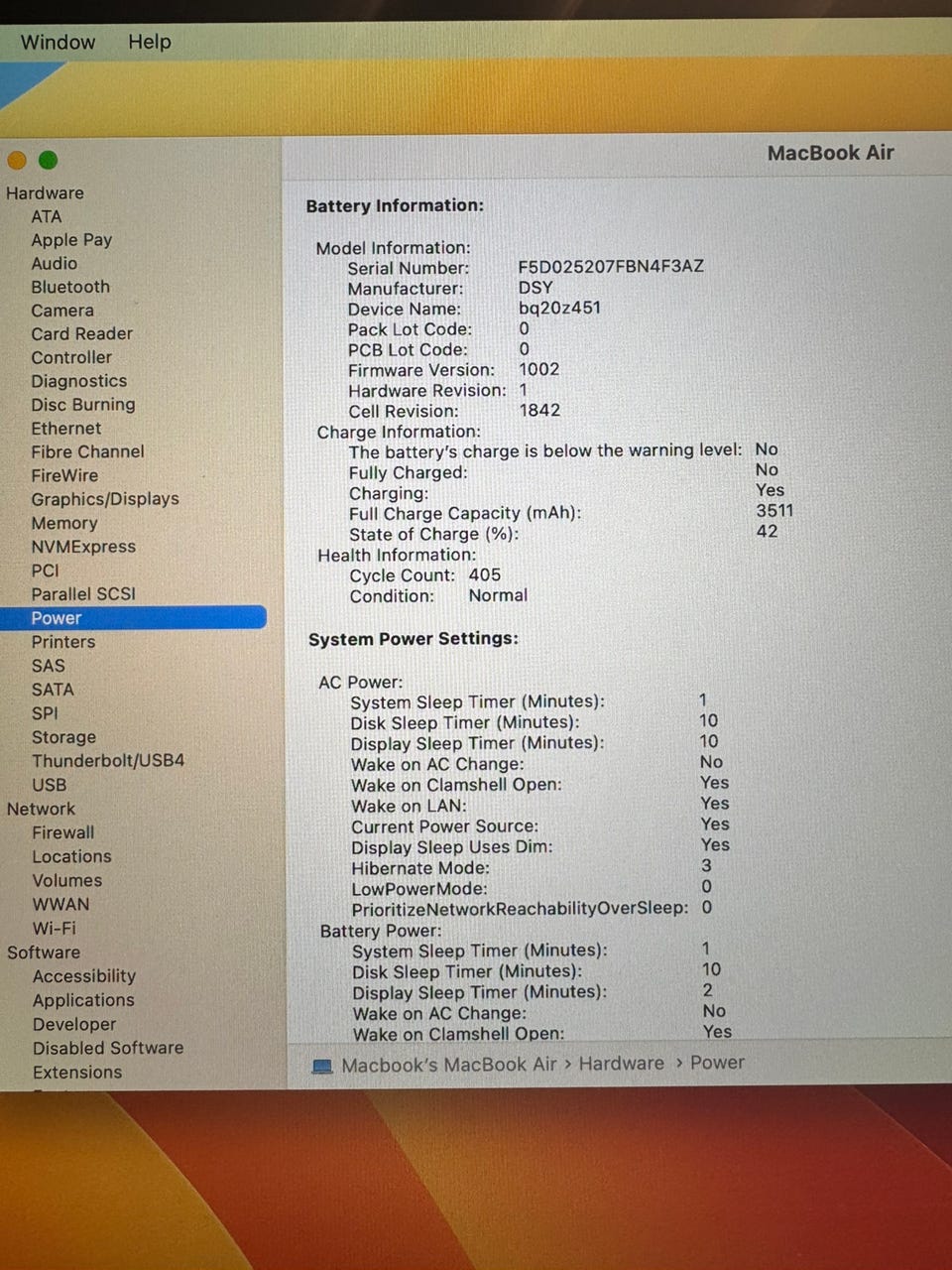Click Power in the path bar
952x1270 pixels.
click(717, 1063)
